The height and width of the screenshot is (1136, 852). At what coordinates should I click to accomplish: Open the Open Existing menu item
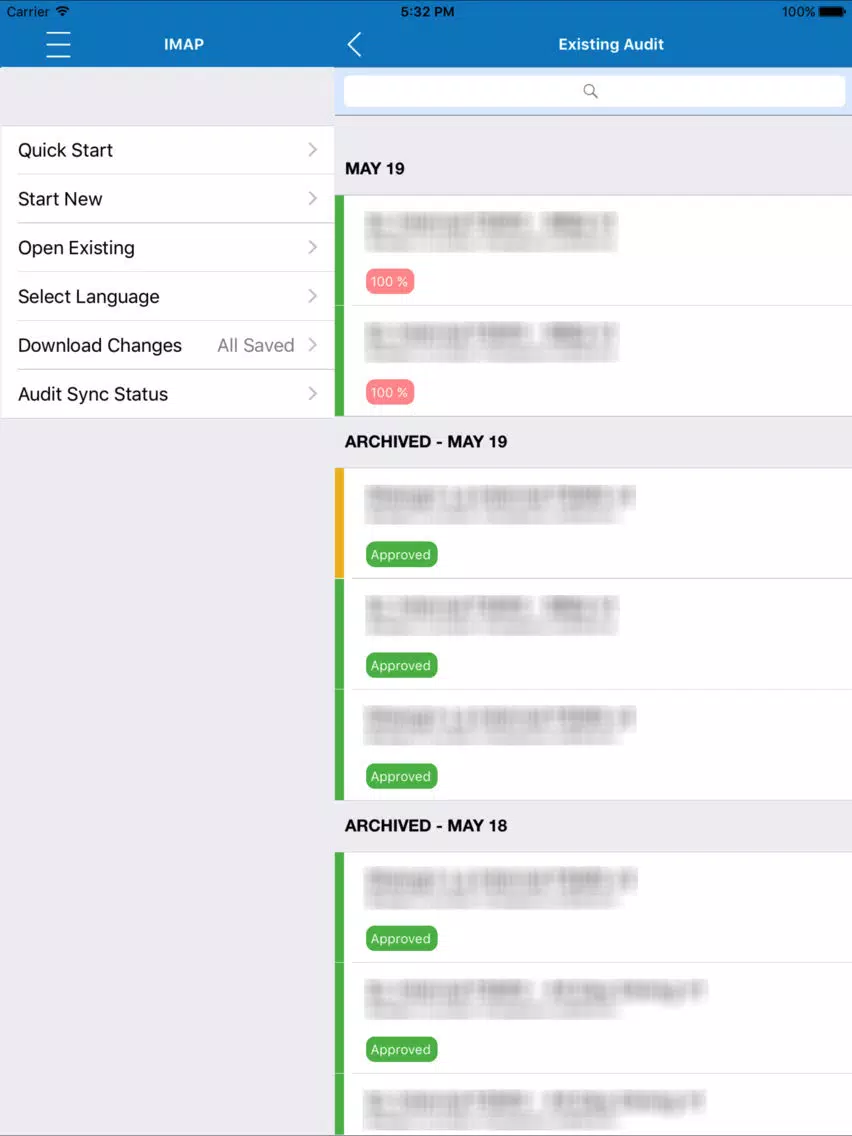(168, 248)
